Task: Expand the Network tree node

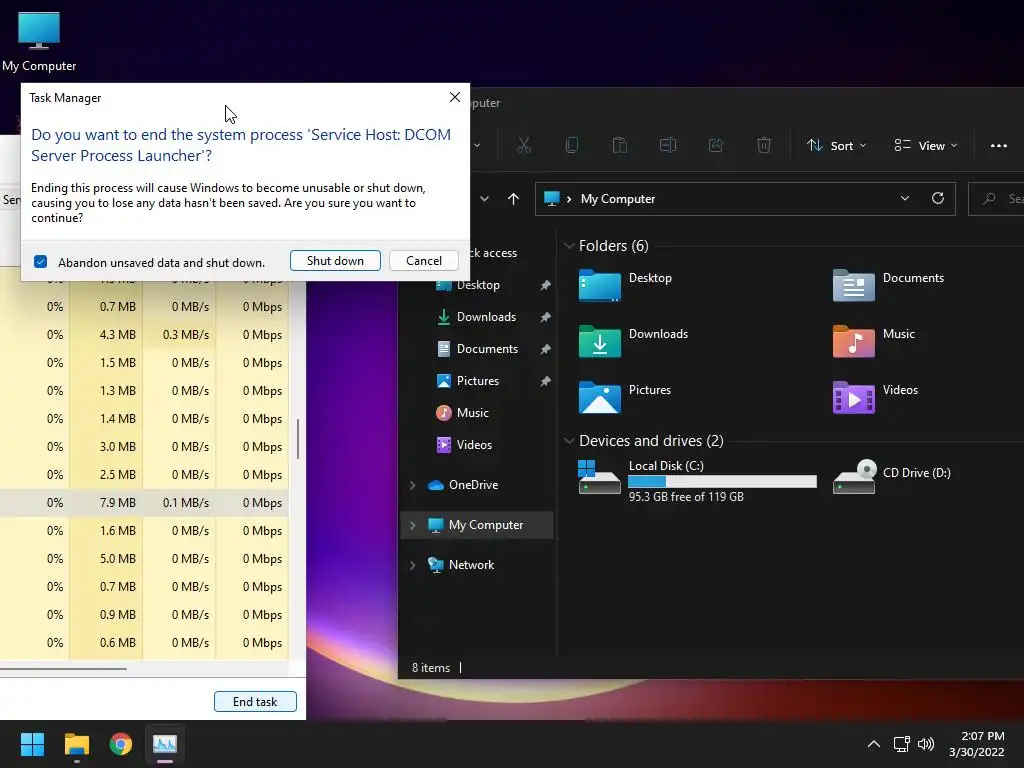Action: click(412, 565)
